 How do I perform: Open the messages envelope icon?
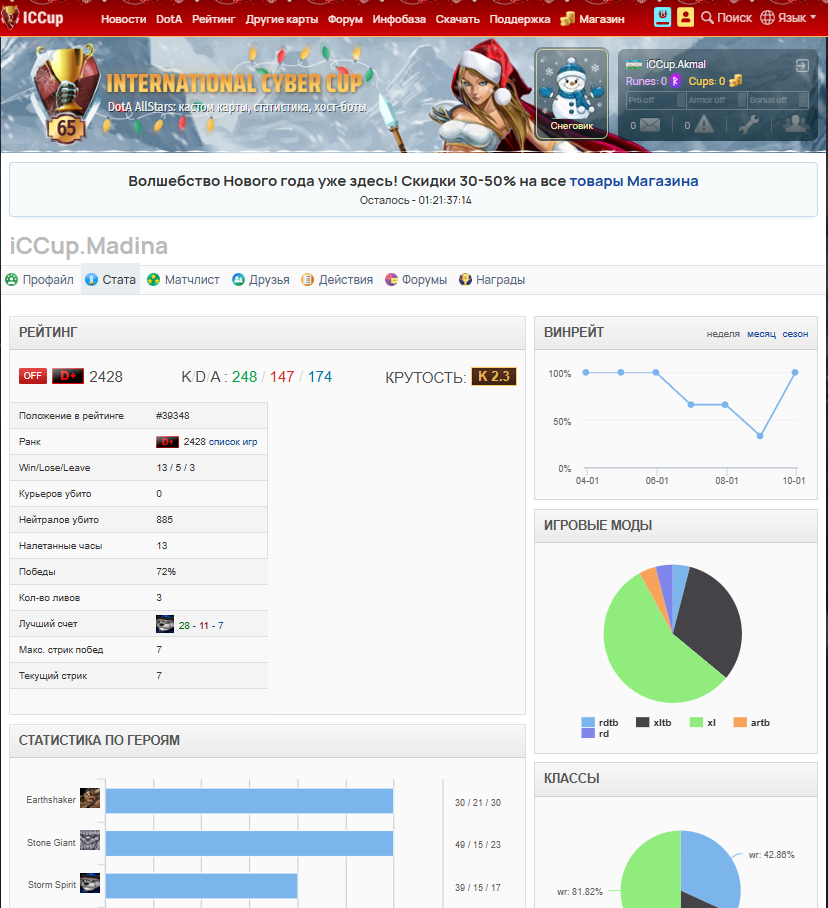(x=650, y=125)
